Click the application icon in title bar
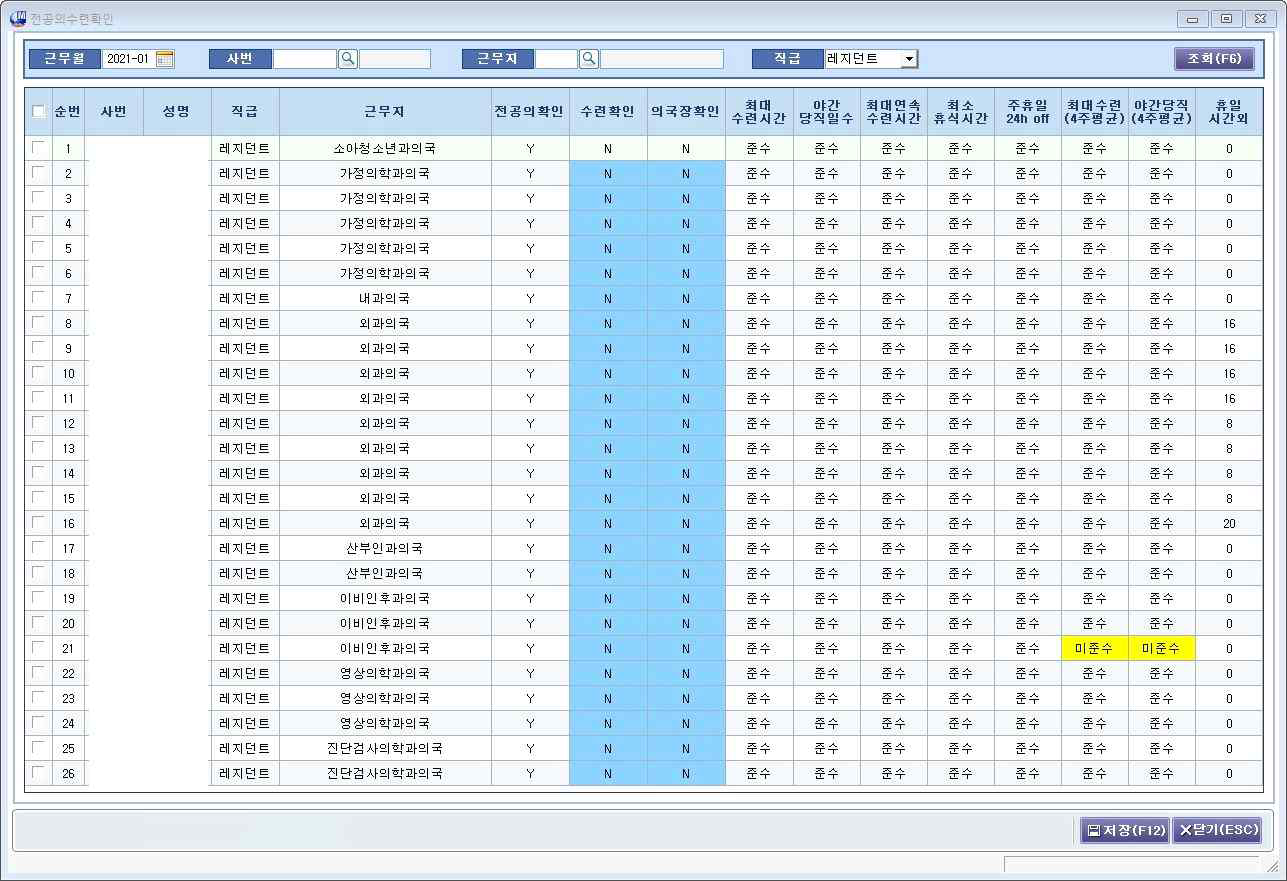1287x881 pixels. (18, 18)
